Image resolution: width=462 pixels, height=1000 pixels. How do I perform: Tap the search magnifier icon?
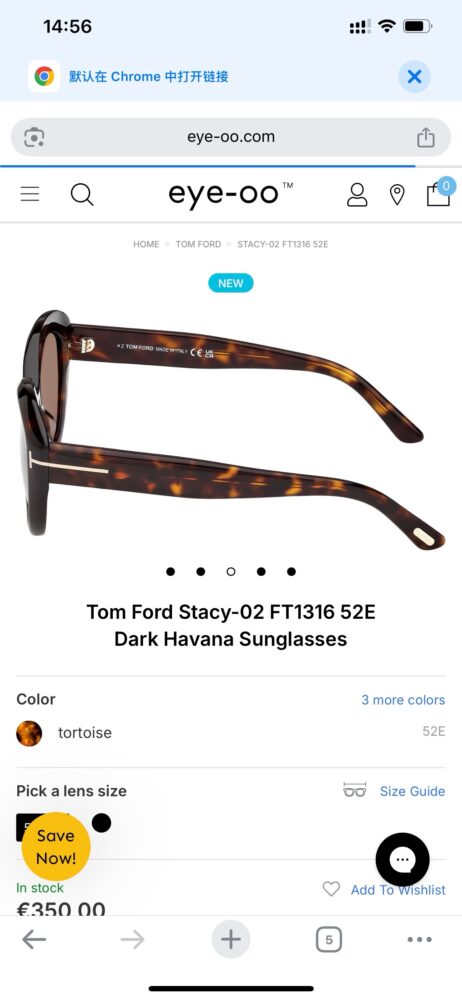pyautogui.click(x=82, y=195)
